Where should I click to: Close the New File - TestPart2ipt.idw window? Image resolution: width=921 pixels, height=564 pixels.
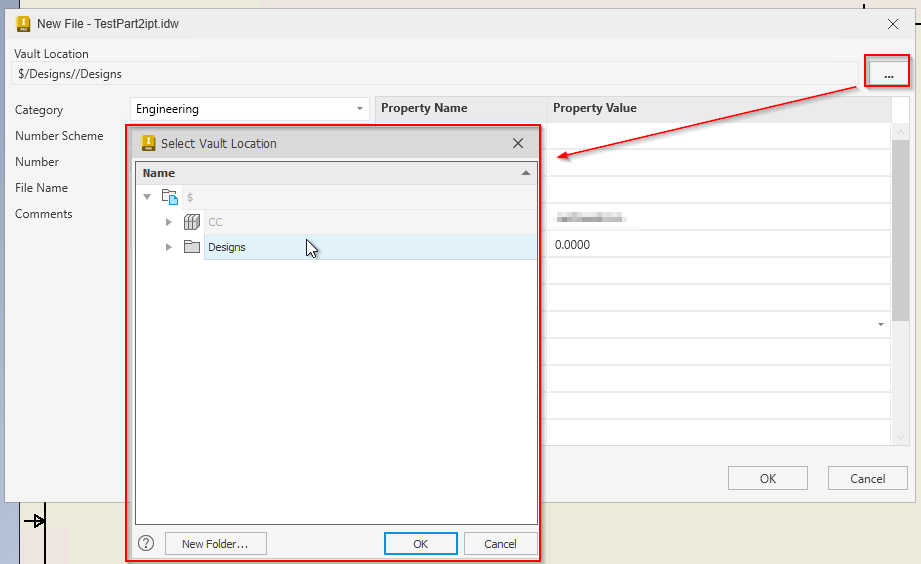coord(893,24)
